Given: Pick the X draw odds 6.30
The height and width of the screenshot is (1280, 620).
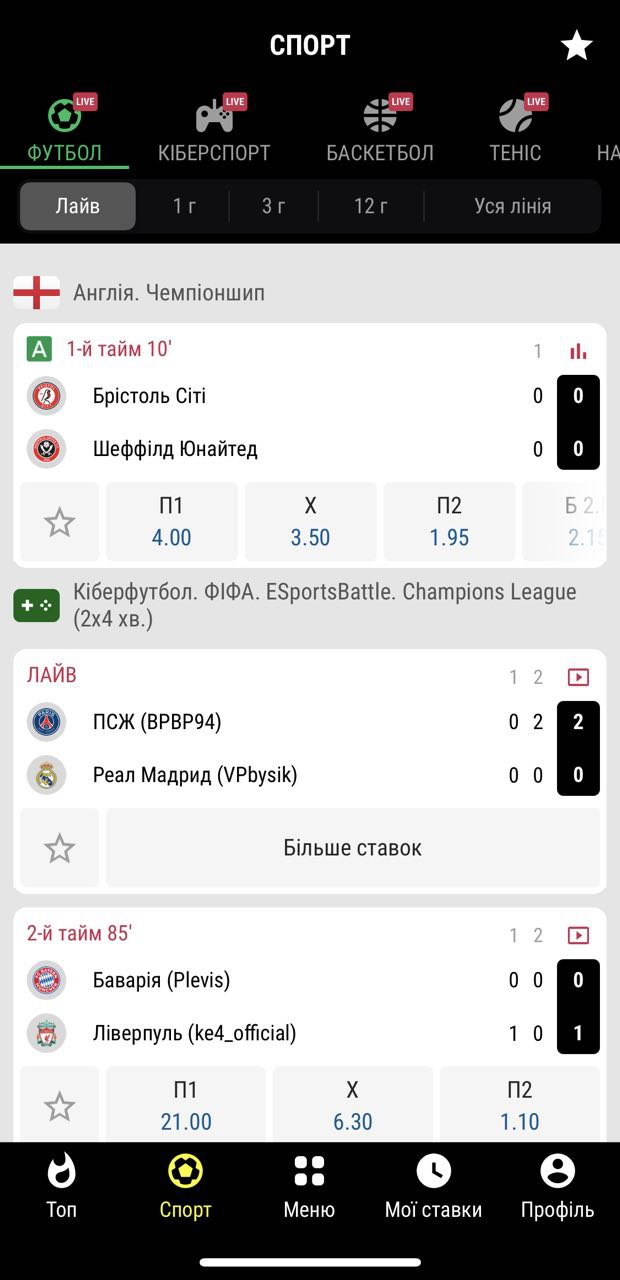Looking at the screenshot, I should click(352, 1106).
